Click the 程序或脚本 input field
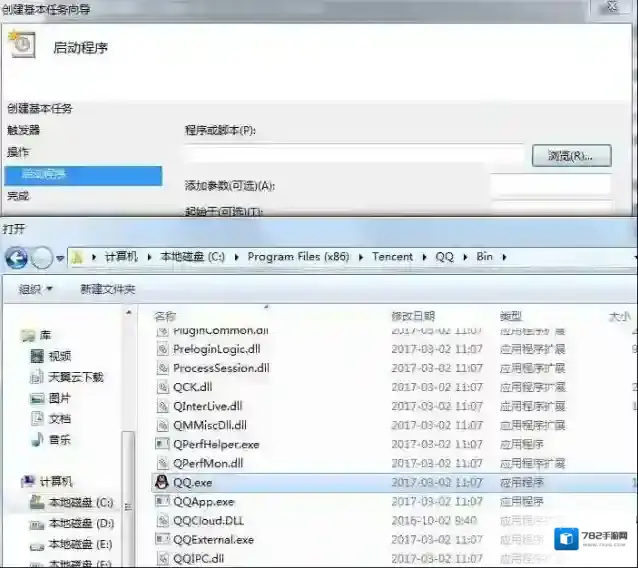The image size is (638, 568). tap(353, 155)
